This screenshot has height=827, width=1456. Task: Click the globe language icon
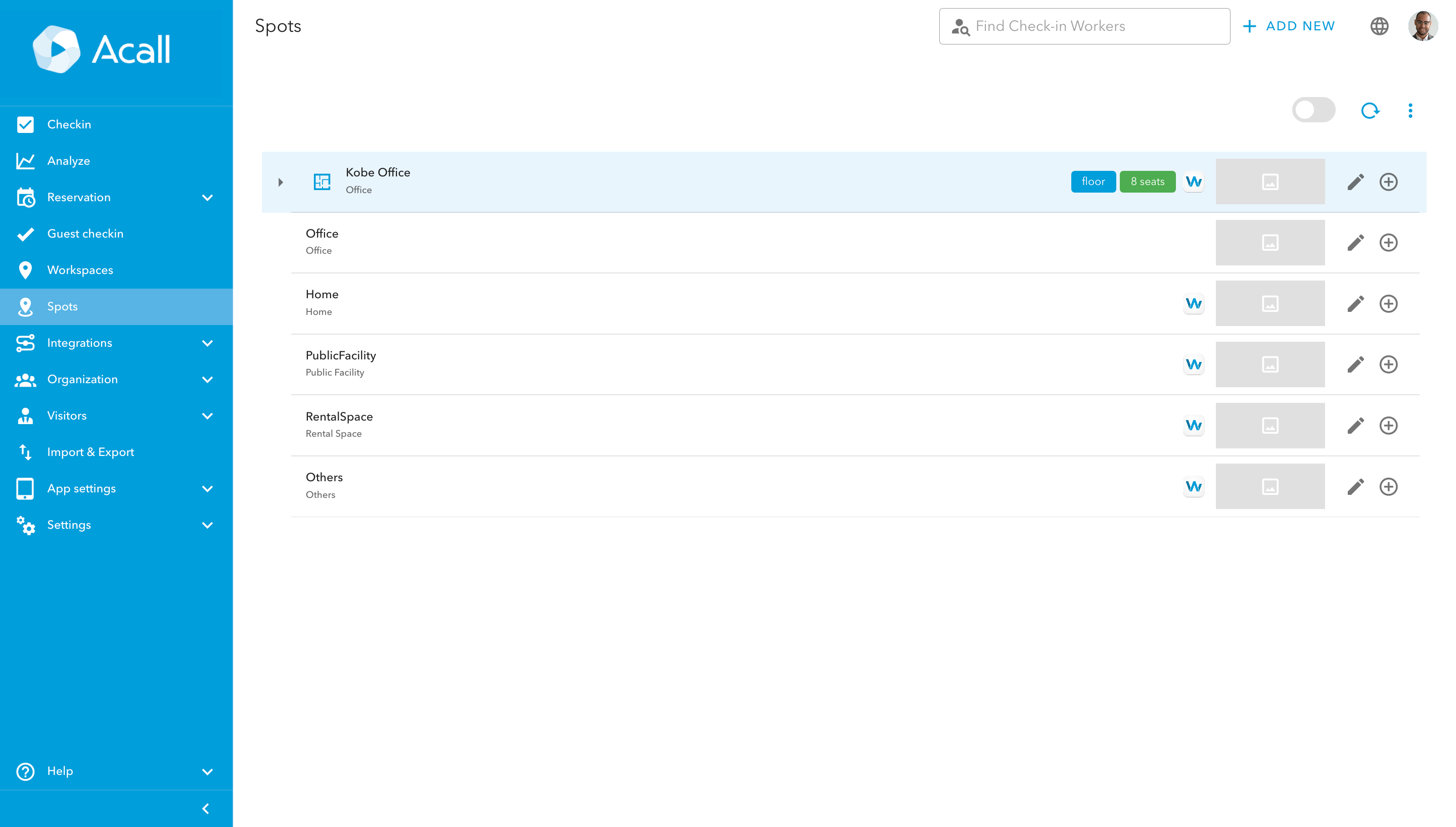[x=1380, y=26]
